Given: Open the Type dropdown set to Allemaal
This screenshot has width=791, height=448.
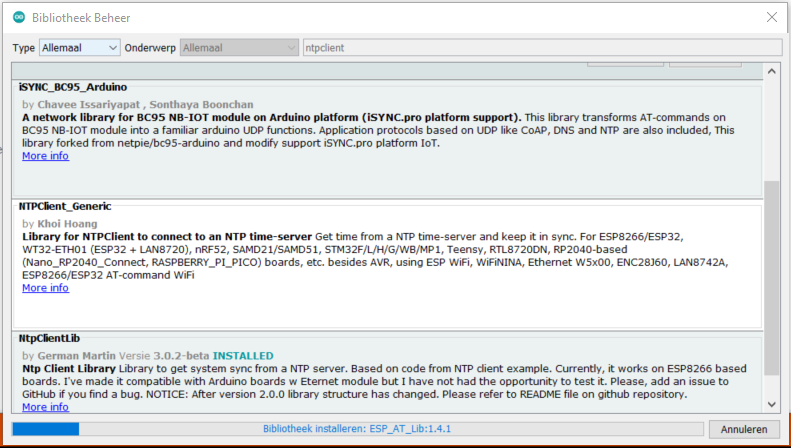Looking at the screenshot, I should point(79,48).
